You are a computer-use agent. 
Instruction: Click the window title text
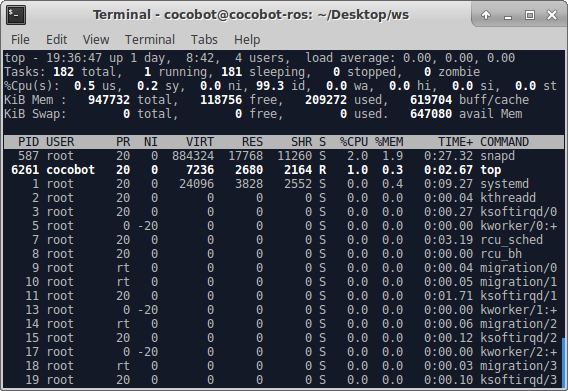(251, 15)
